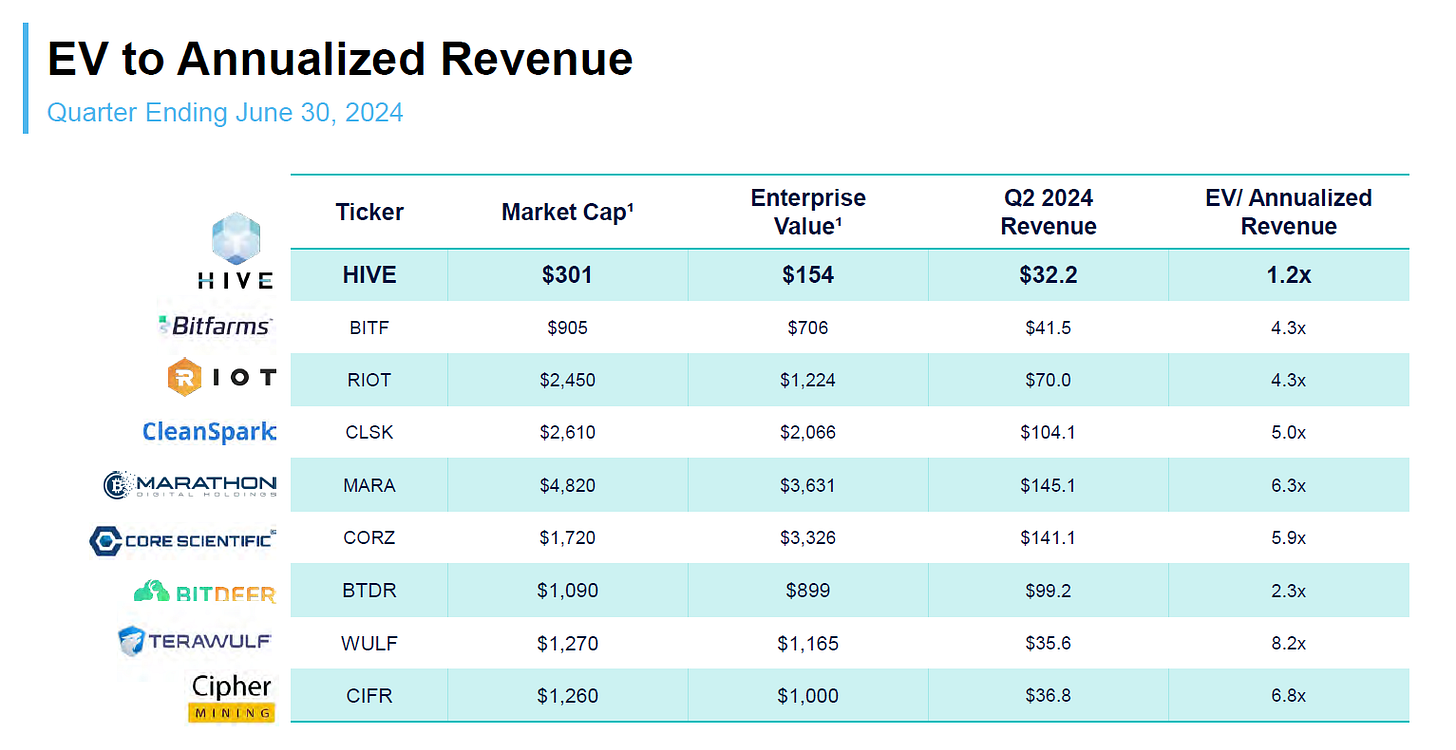Click the 'EV/ Annualized Revenue' column header
This screenshot has height=750, width=1456.
click(x=1288, y=212)
